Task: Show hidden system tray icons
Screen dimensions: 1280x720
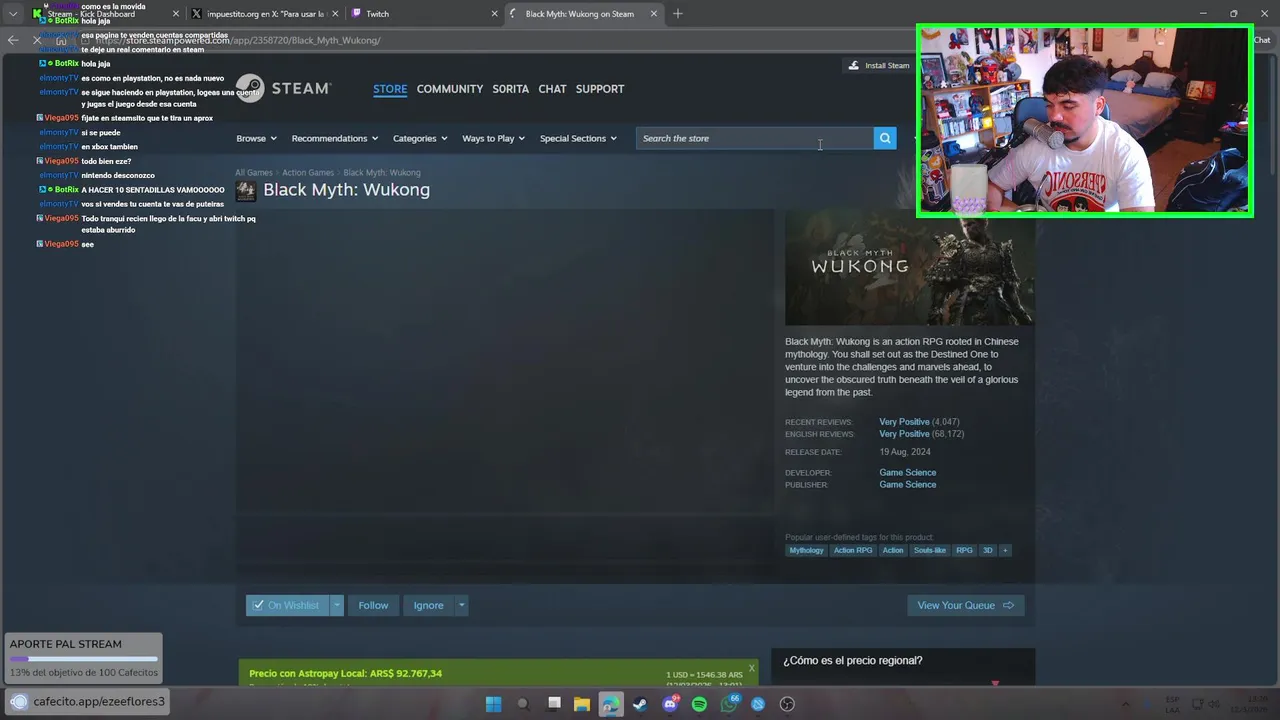Action: tap(1125, 704)
